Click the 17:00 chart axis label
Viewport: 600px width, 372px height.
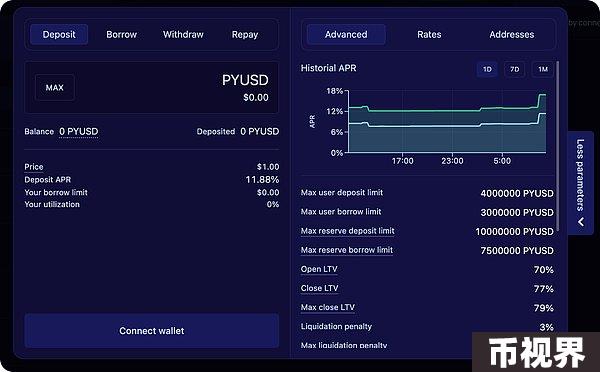click(402, 161)
